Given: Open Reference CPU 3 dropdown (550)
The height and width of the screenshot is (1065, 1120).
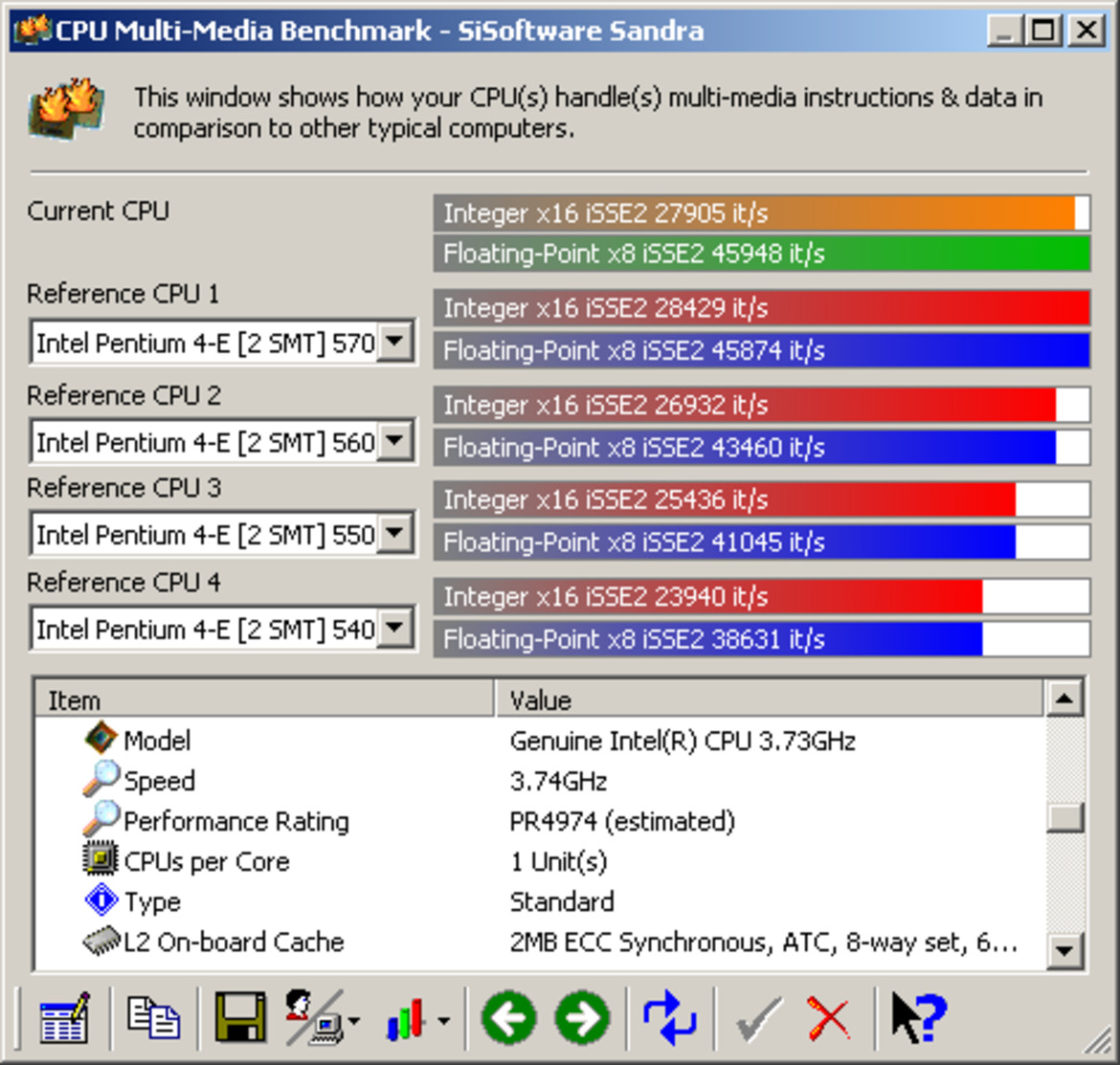Looking at the screenshot, I should click(x=394, y=532).
